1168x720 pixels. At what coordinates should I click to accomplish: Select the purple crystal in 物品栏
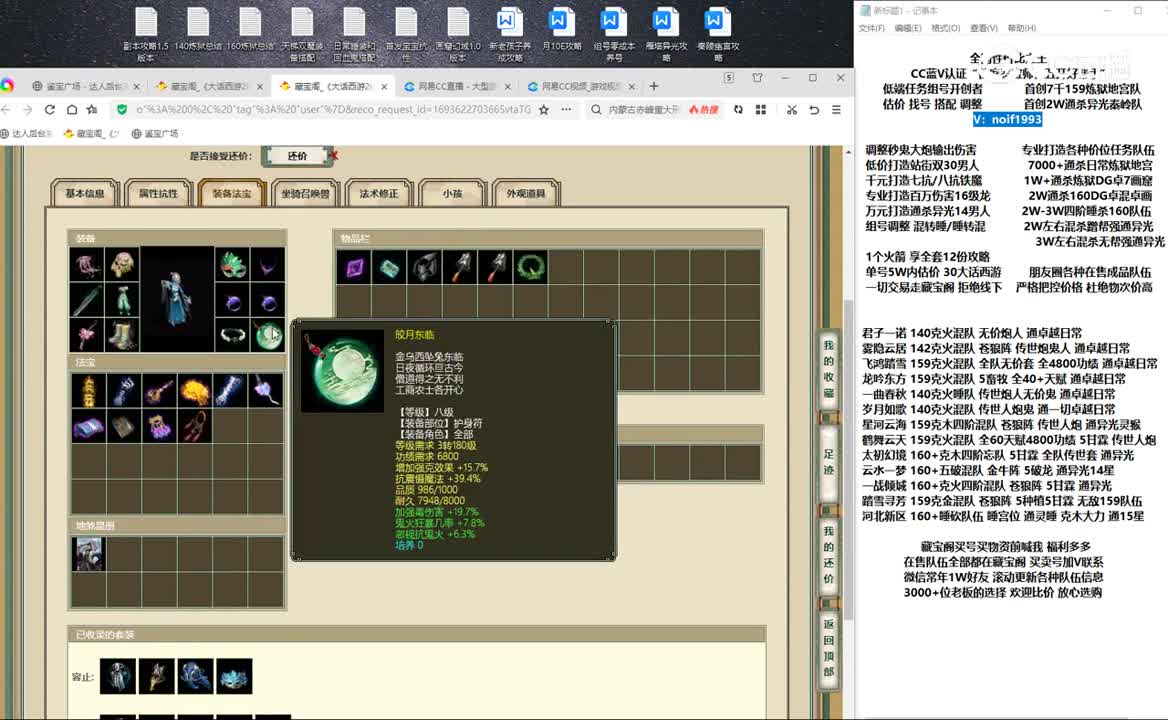pos(354,267)
